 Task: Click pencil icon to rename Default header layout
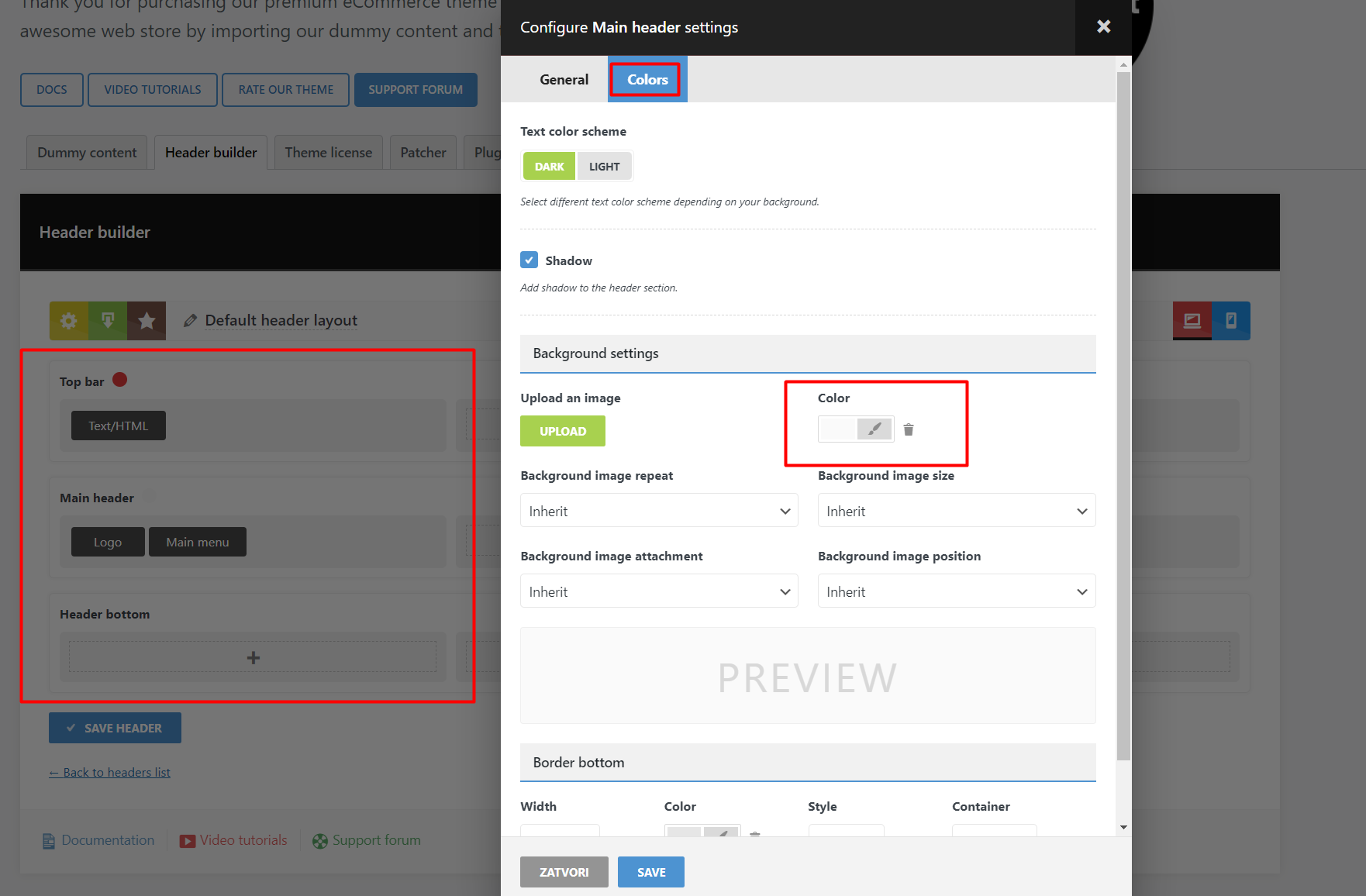(x=190, y=321)
